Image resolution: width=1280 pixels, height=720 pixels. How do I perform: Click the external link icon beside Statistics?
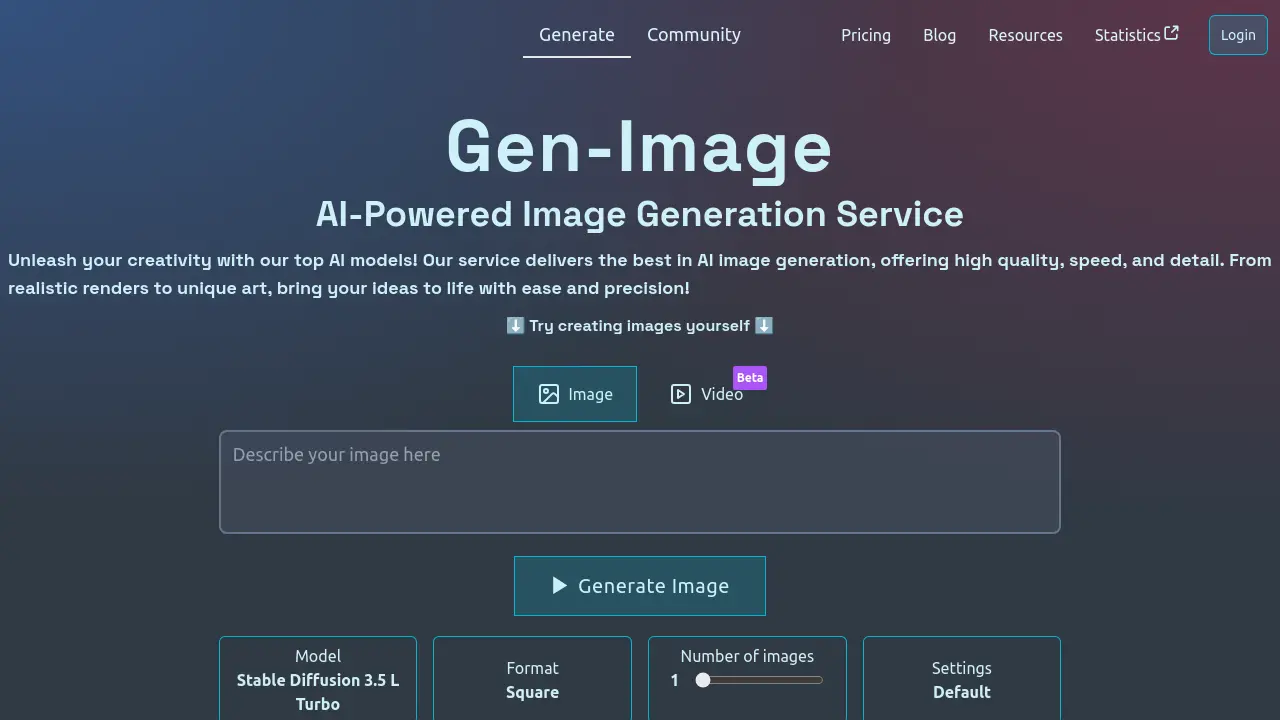[1172, 33]
